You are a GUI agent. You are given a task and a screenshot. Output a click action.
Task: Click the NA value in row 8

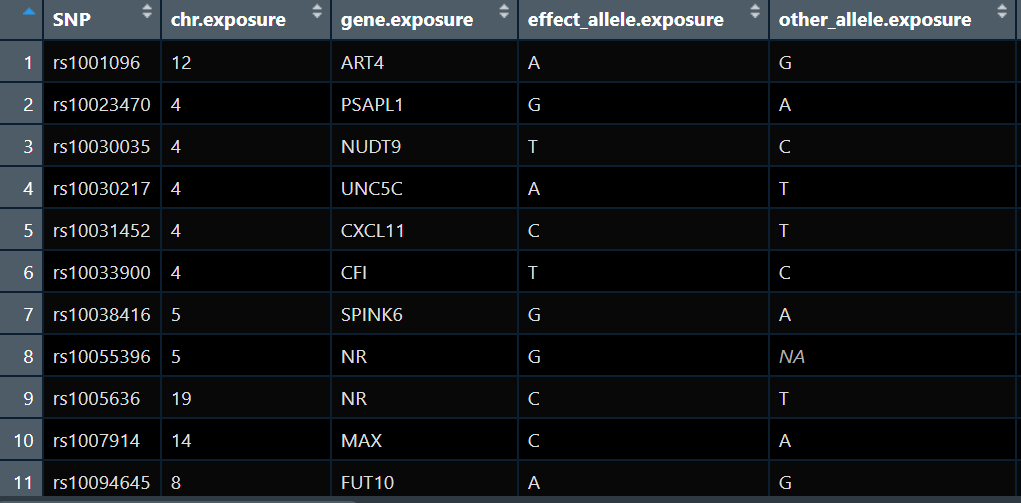pos(792,357)
